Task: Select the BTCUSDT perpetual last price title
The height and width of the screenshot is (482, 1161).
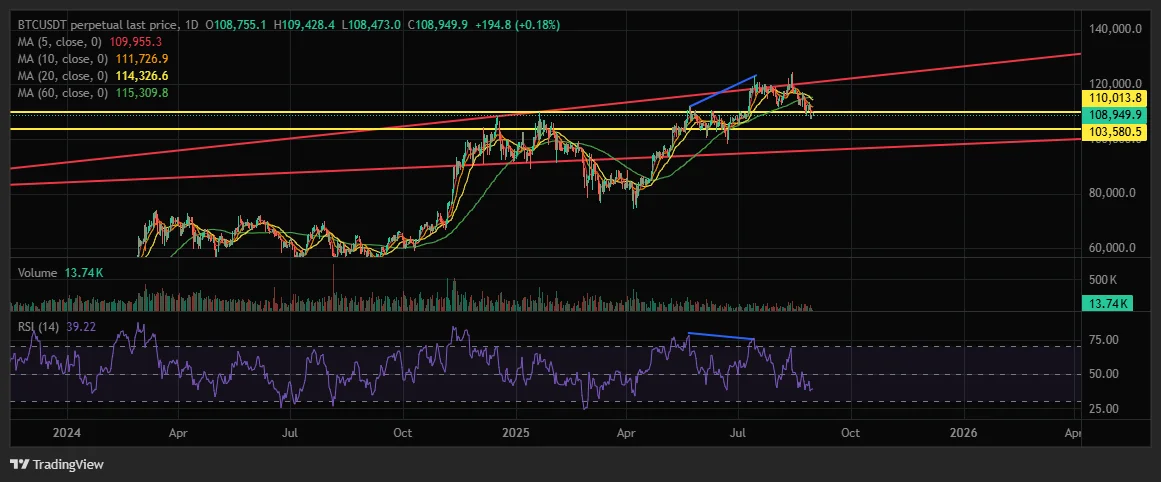Action: pyautogui.click(x=98, y=24)
